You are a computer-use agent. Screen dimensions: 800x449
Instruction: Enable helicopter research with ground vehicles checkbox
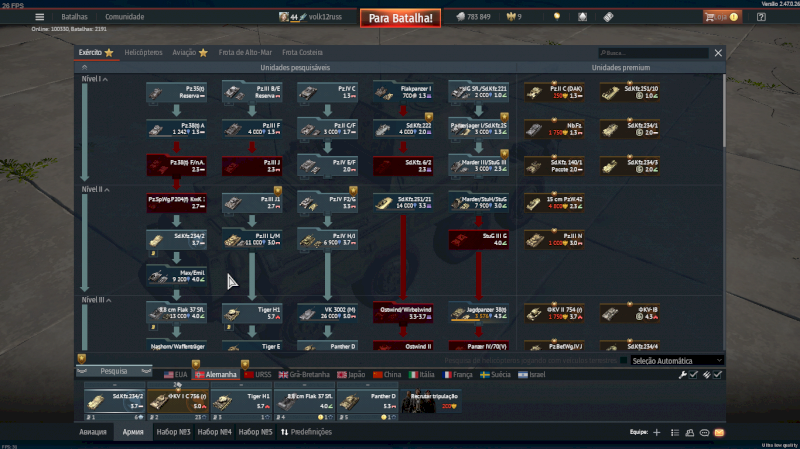pyautogui.click(x=624, y=360)
